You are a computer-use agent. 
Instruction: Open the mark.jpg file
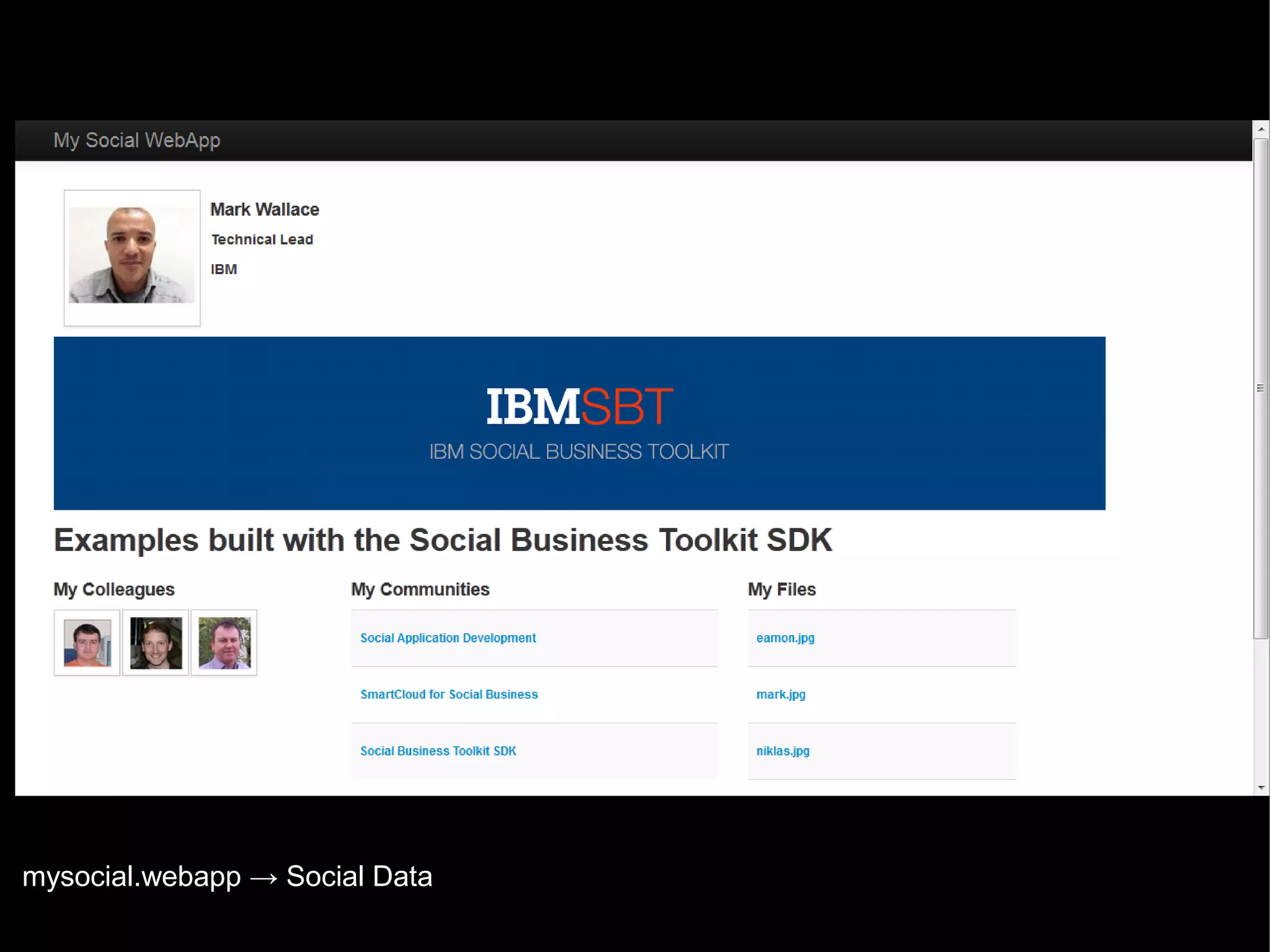pyautogui.click(x=781, y=695)
